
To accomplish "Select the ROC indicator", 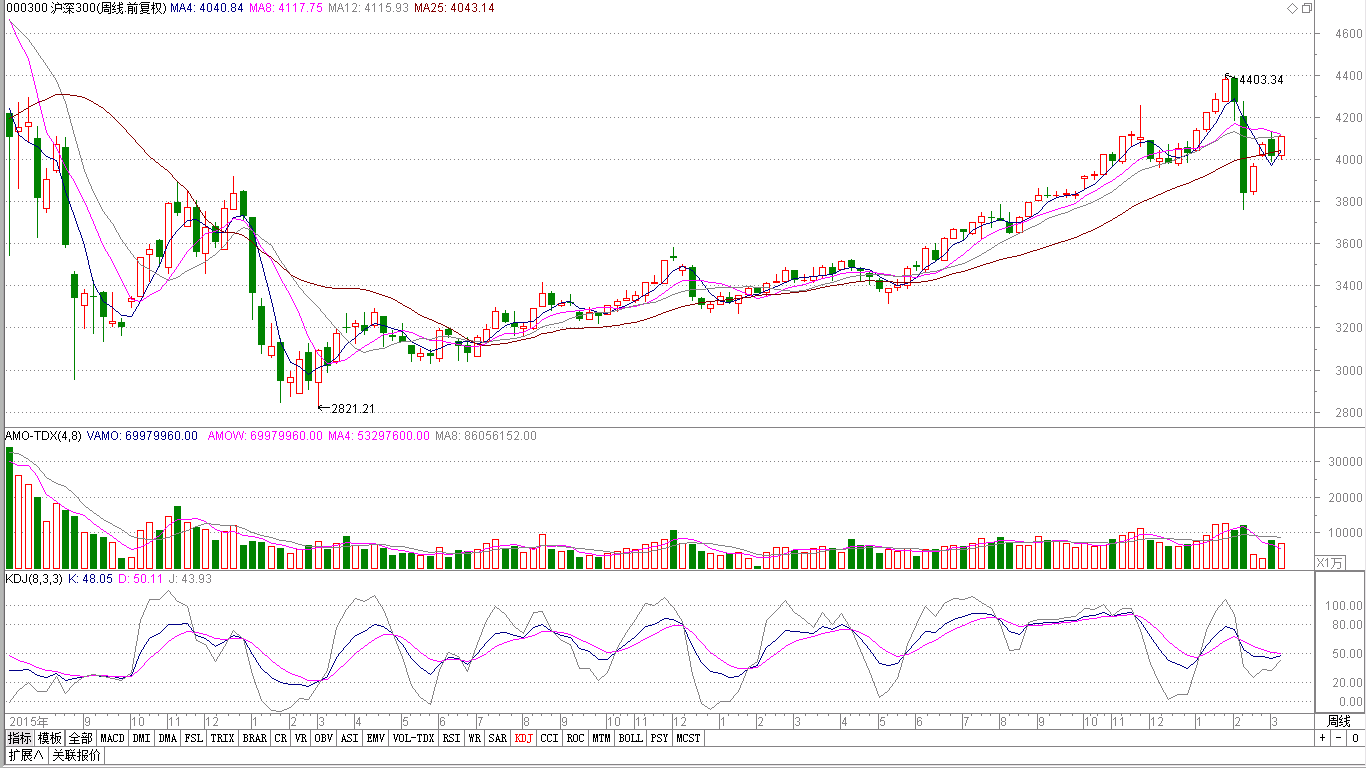I will [x=575, y=738].
